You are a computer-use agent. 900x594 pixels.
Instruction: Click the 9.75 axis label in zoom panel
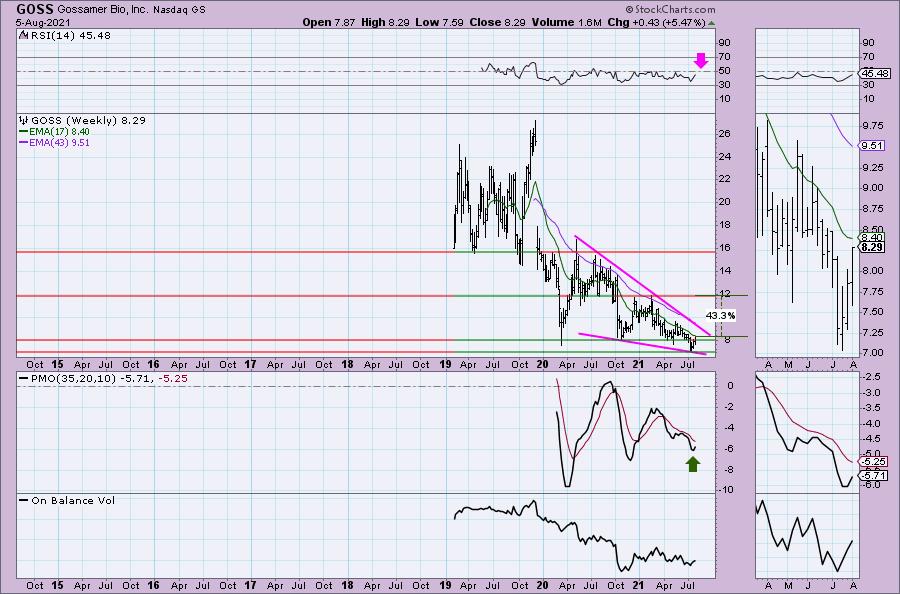pos(872,126)
